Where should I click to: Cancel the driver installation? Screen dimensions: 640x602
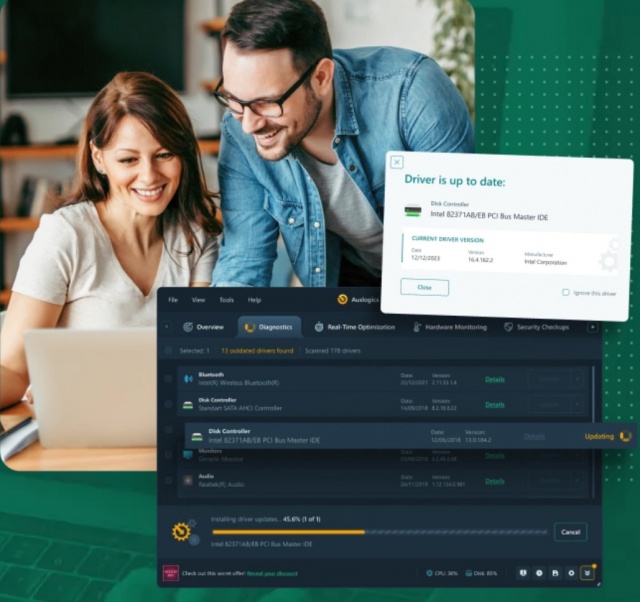click(570, 532)
